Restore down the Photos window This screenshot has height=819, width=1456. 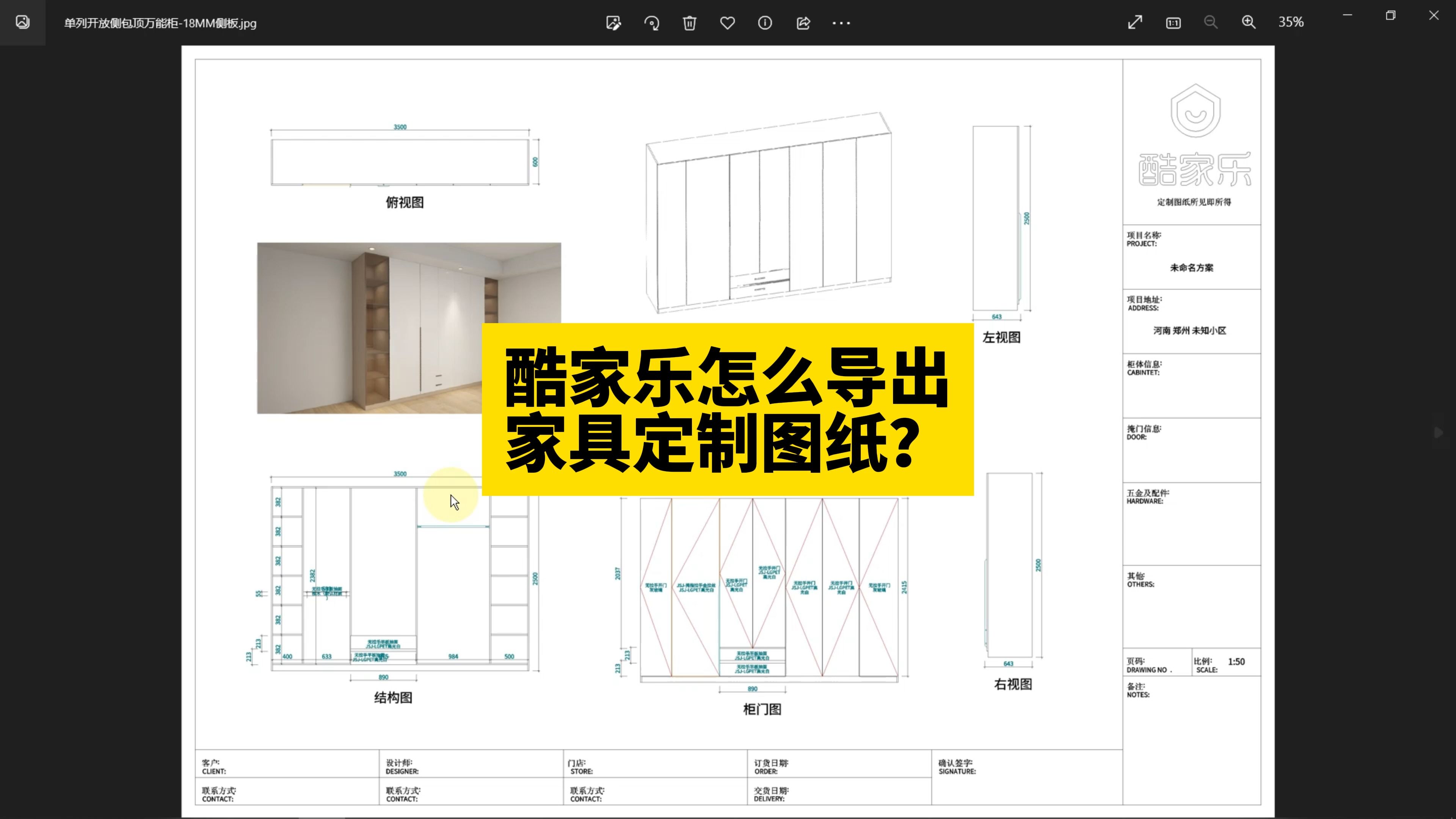(1391, 15)
